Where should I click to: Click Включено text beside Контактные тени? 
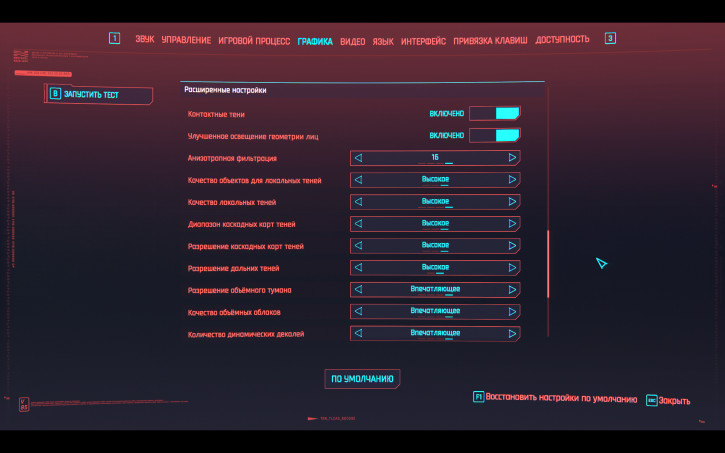click(446, 114)
